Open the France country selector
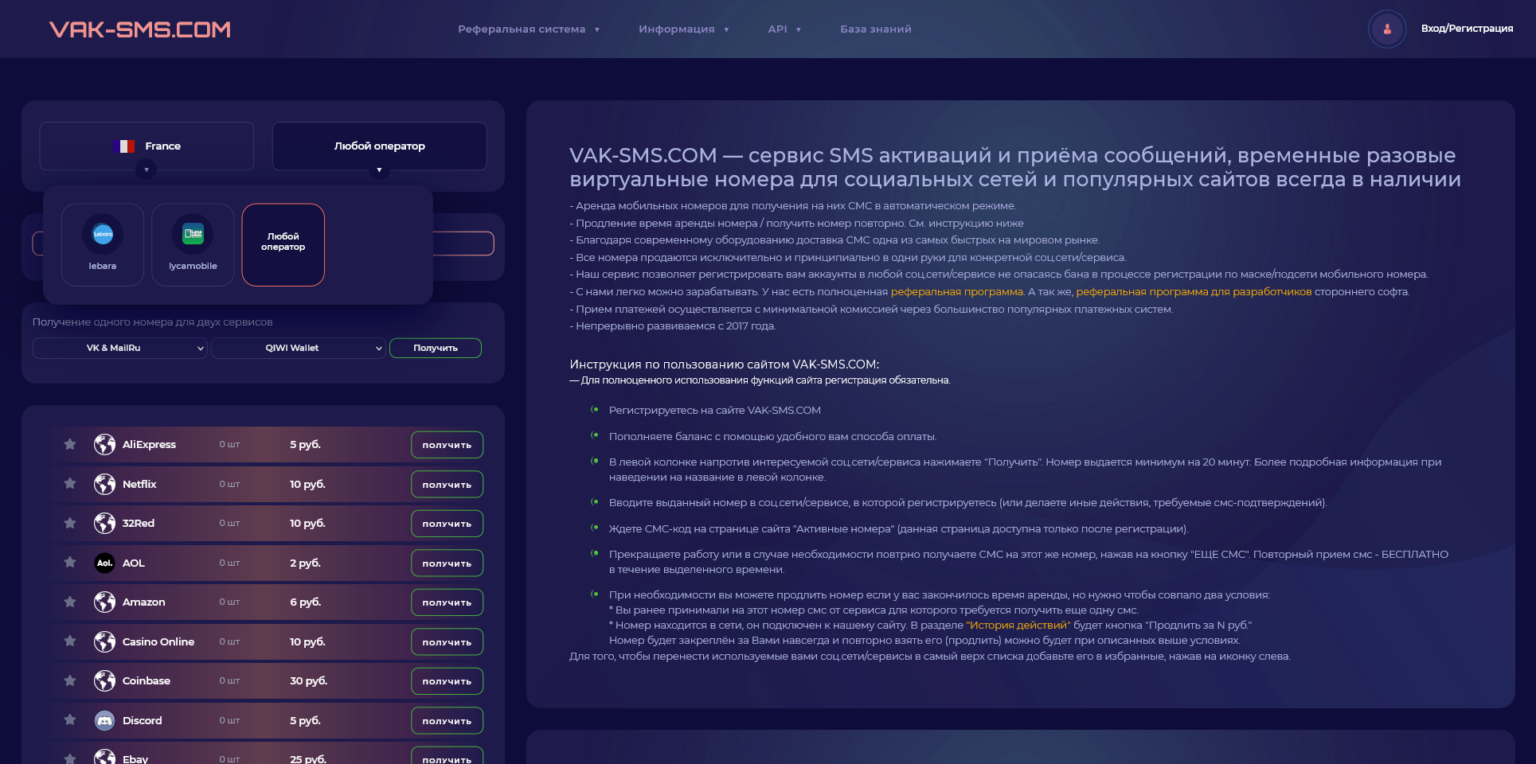 pyautogui.click(x=146, y=146)
